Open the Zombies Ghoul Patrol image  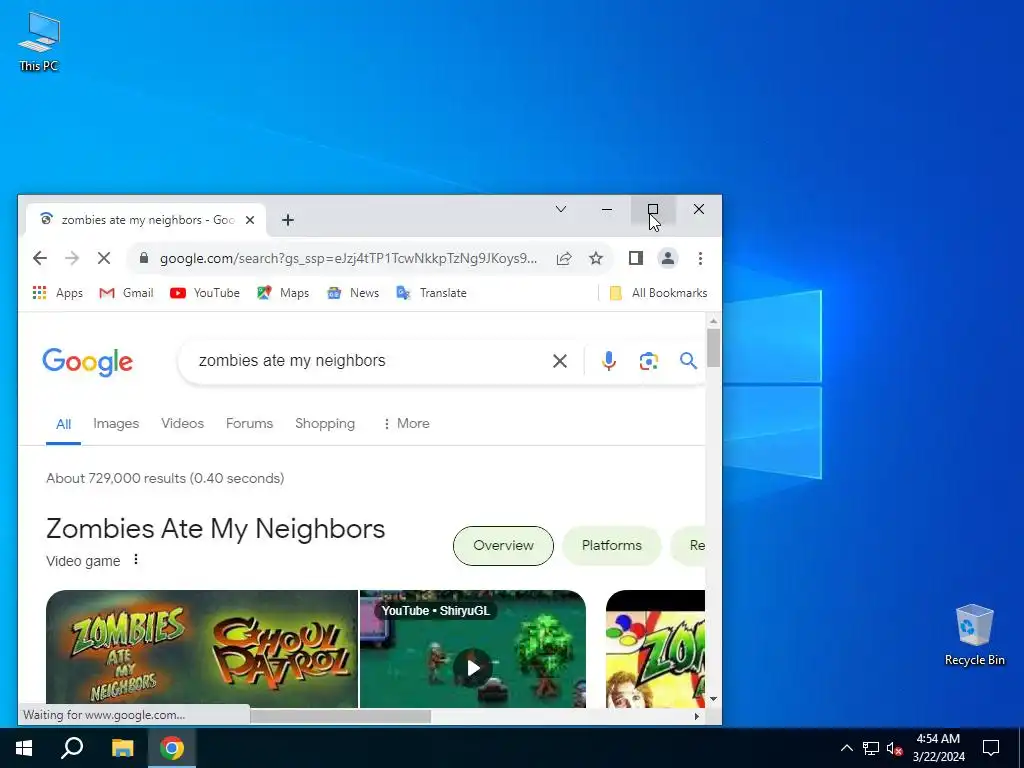(x=202, y=649)
